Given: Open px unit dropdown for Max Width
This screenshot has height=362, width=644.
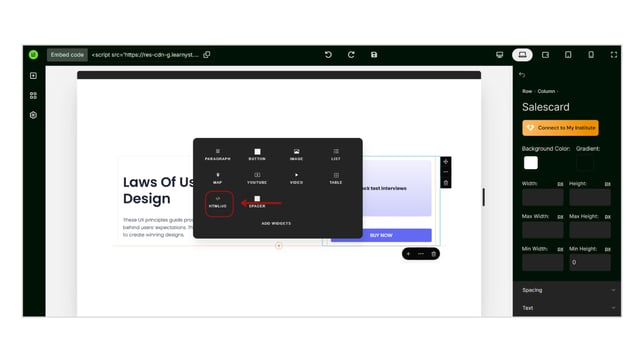Looking at the screenshot, I should coord(560,217).
